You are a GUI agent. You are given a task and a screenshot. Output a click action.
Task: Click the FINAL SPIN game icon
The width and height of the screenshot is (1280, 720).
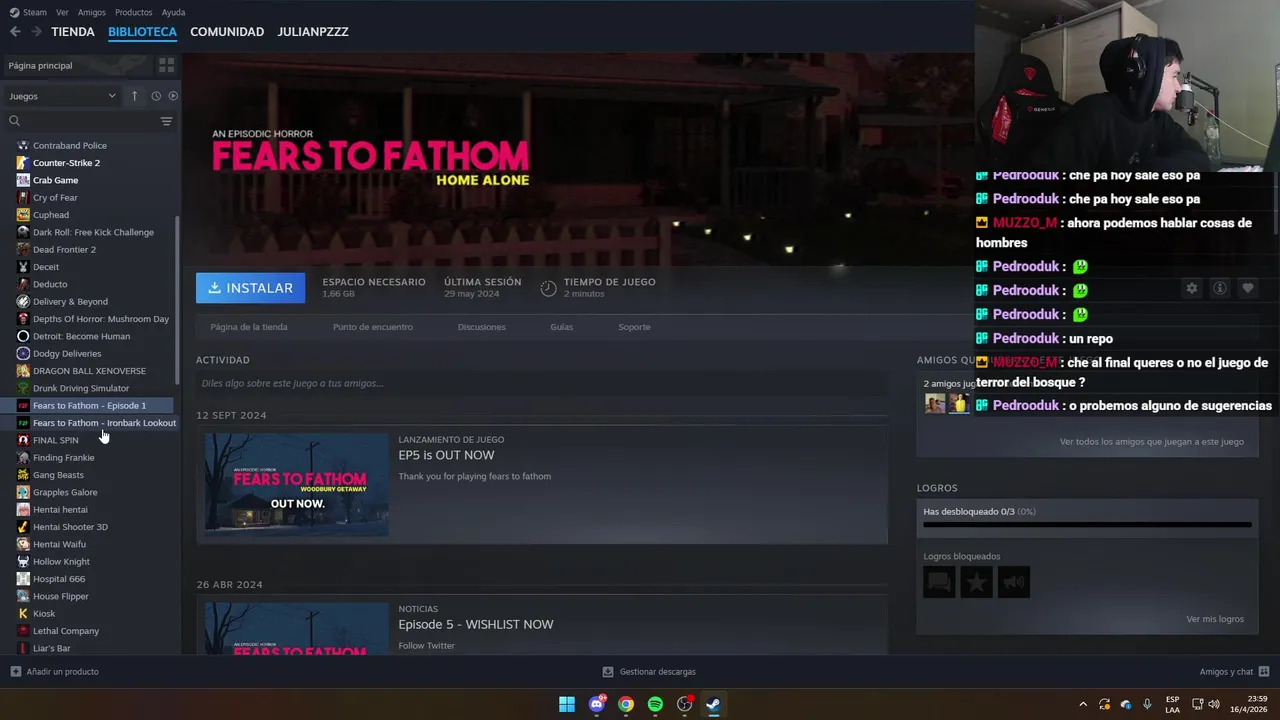23,440
